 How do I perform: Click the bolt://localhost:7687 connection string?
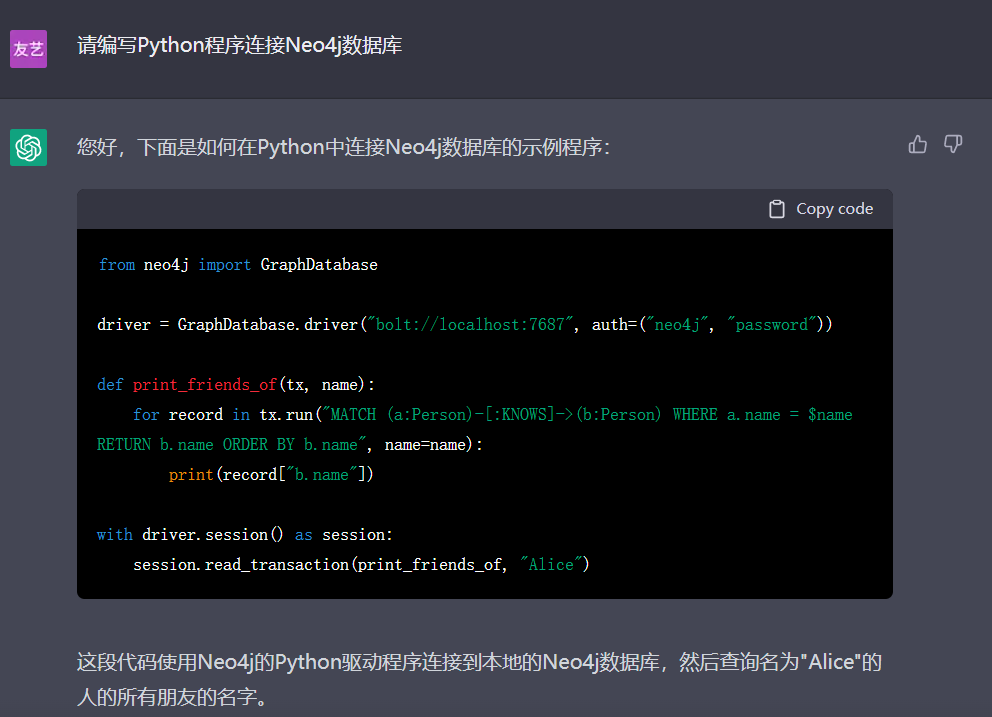[470, 325]
